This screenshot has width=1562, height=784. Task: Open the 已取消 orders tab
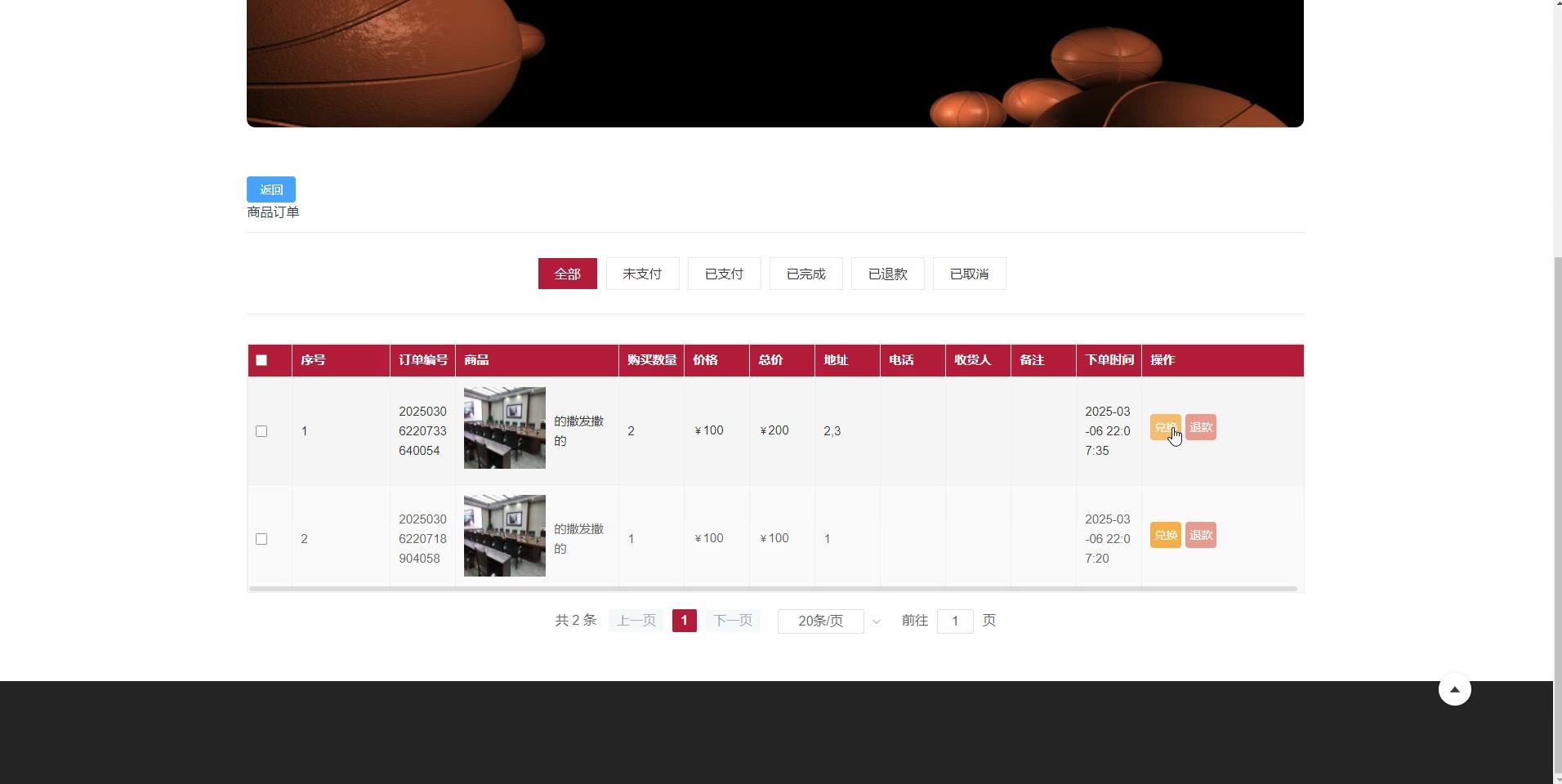pyautogui.click(x=969, y=274)
